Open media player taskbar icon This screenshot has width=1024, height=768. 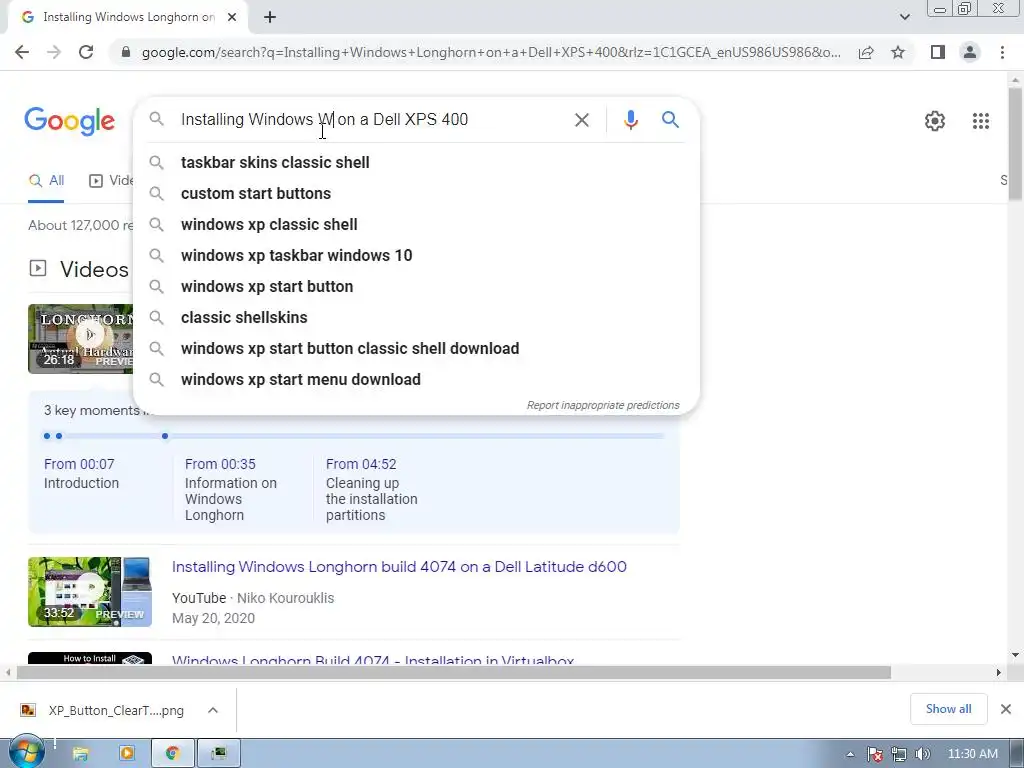point(127,754)
